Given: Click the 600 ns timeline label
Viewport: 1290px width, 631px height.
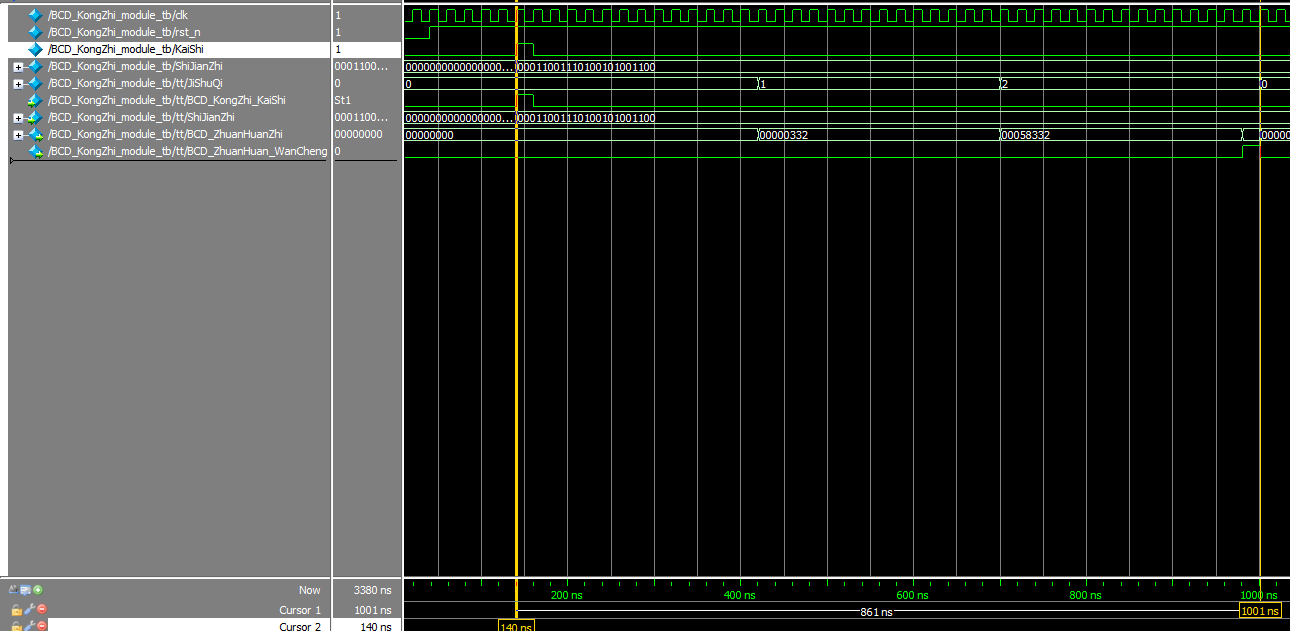Looking at the screenshot, I should tap(911, 595).
